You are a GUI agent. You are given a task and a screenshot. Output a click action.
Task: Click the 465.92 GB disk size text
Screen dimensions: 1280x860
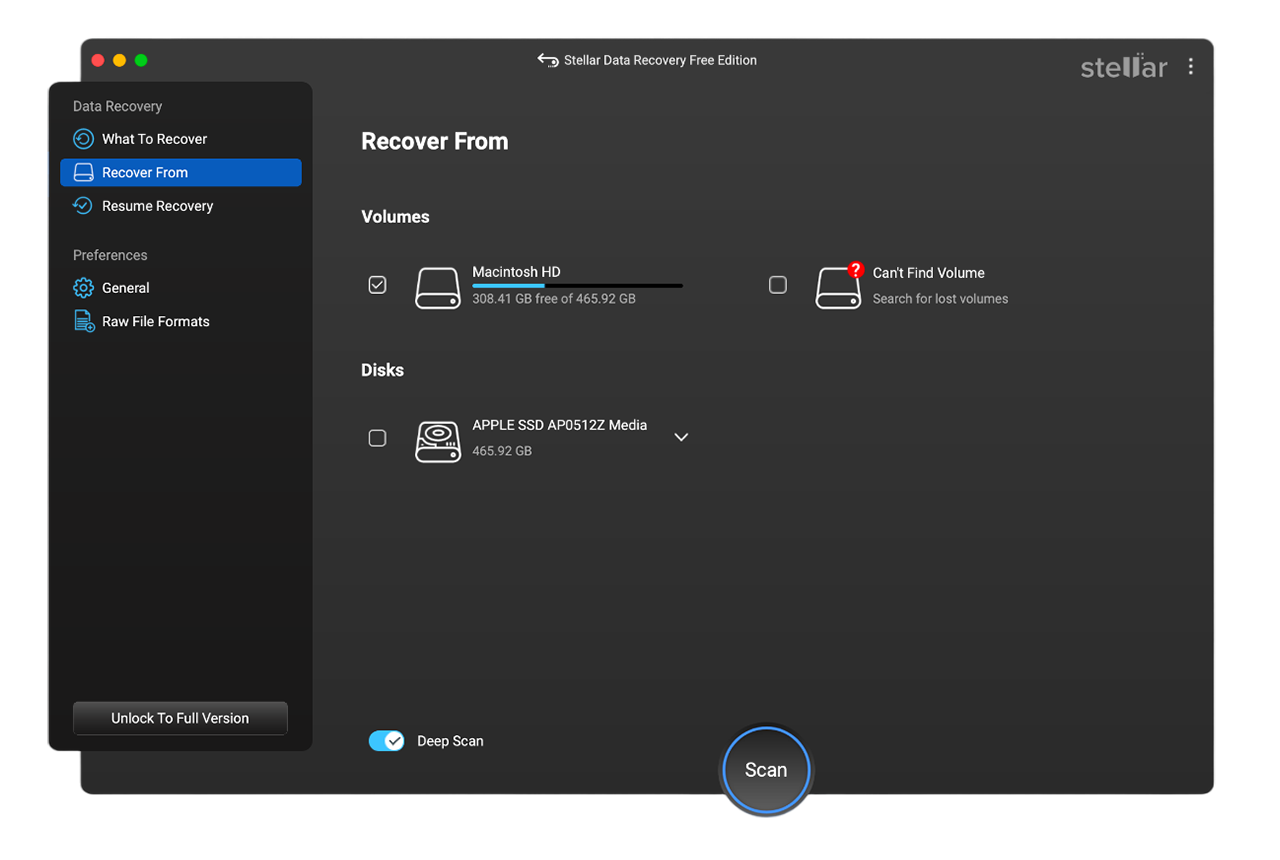(x=502, y=451)
